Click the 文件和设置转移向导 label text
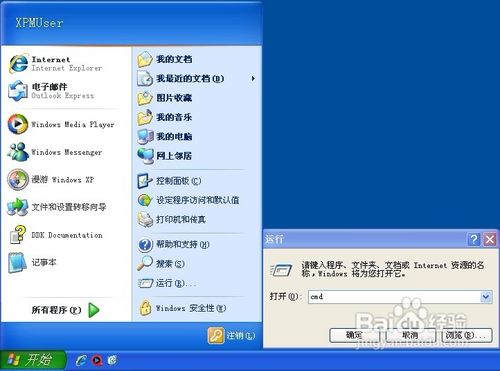Screen dimensions: 500x371 69,207
